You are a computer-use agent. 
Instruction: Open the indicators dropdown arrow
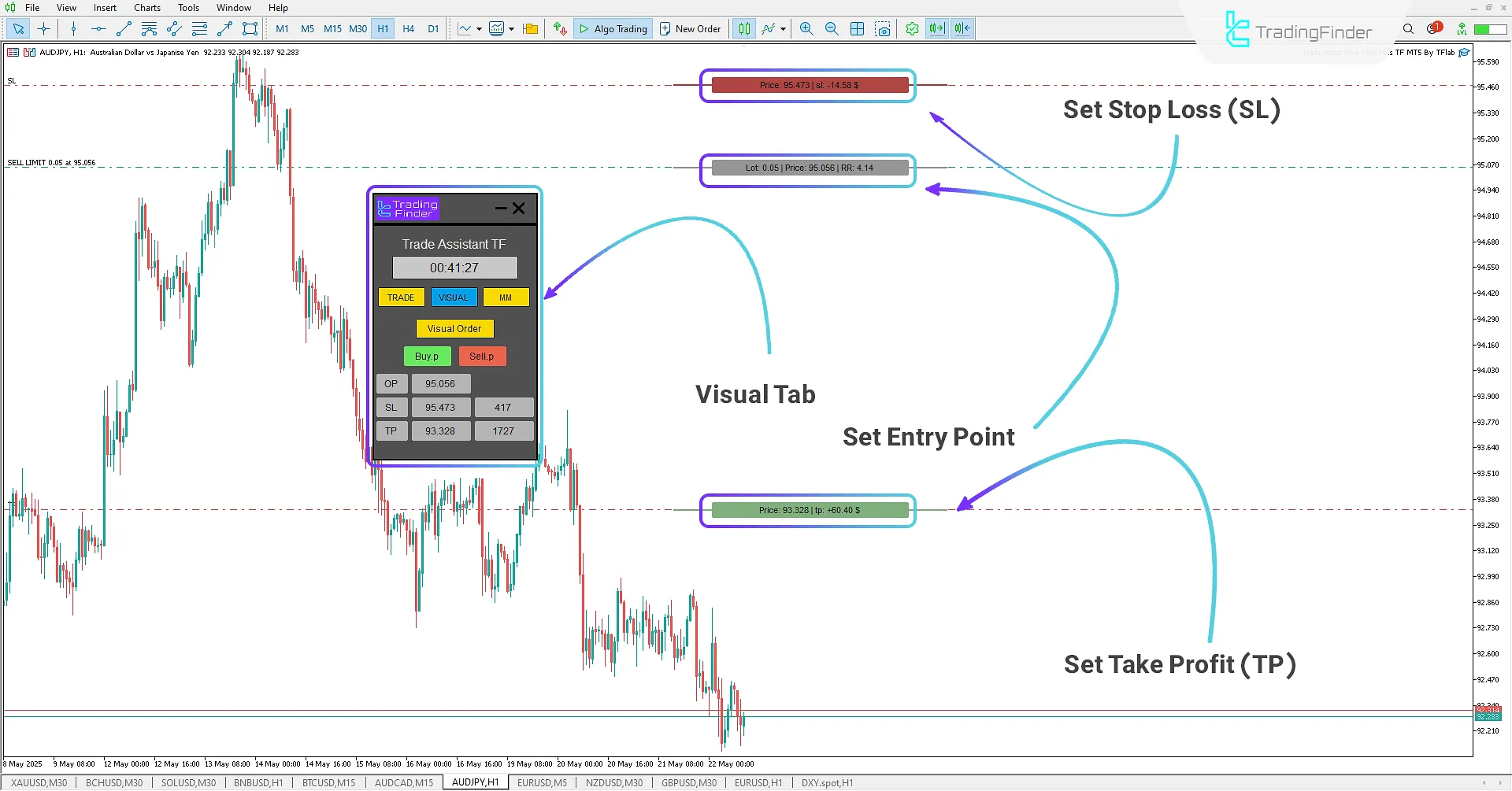pyautogui.click(x=510, y=28)
